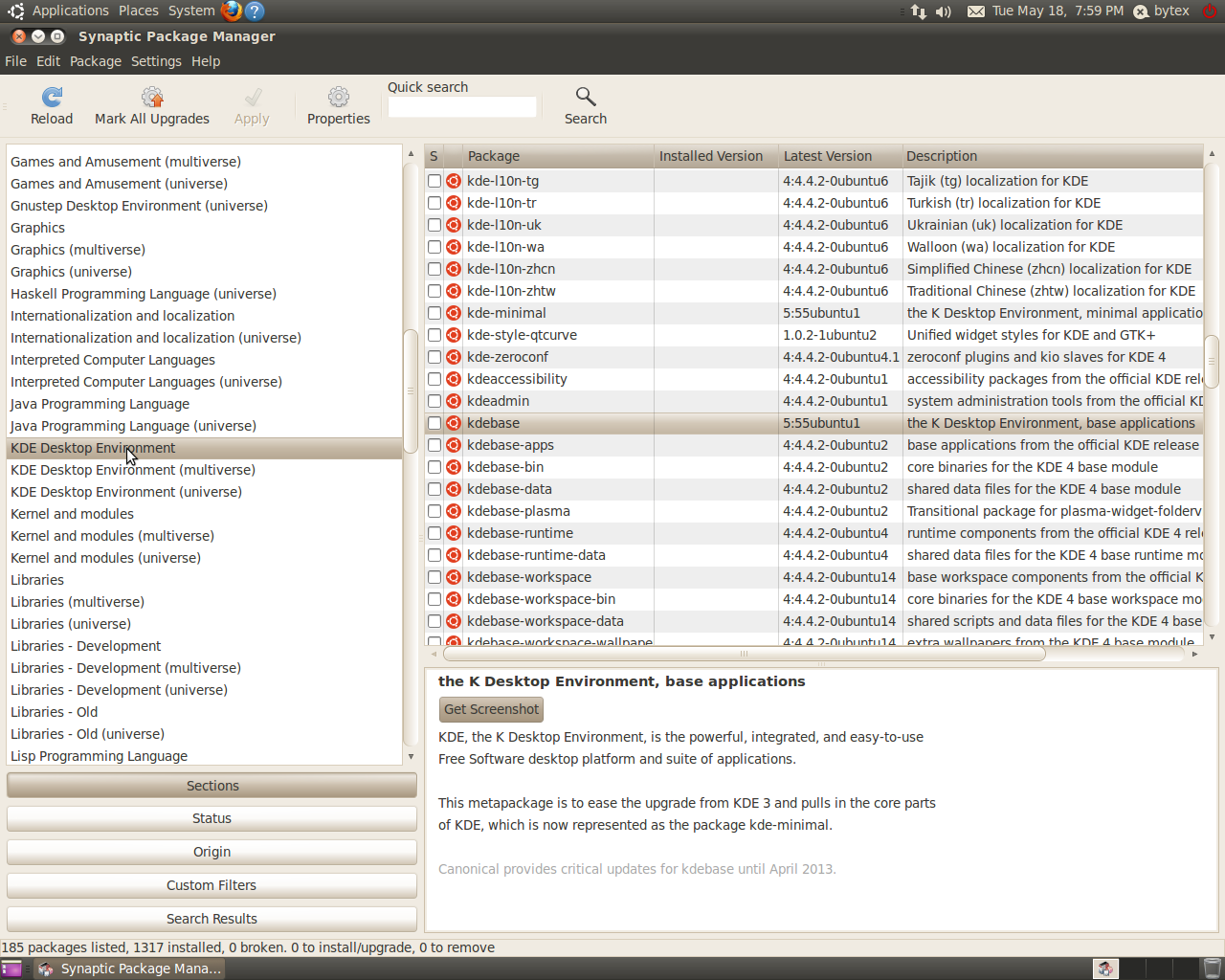1225x980 pixels.
Task: Click the Reload toolbar icon
Action: [52, 97]
